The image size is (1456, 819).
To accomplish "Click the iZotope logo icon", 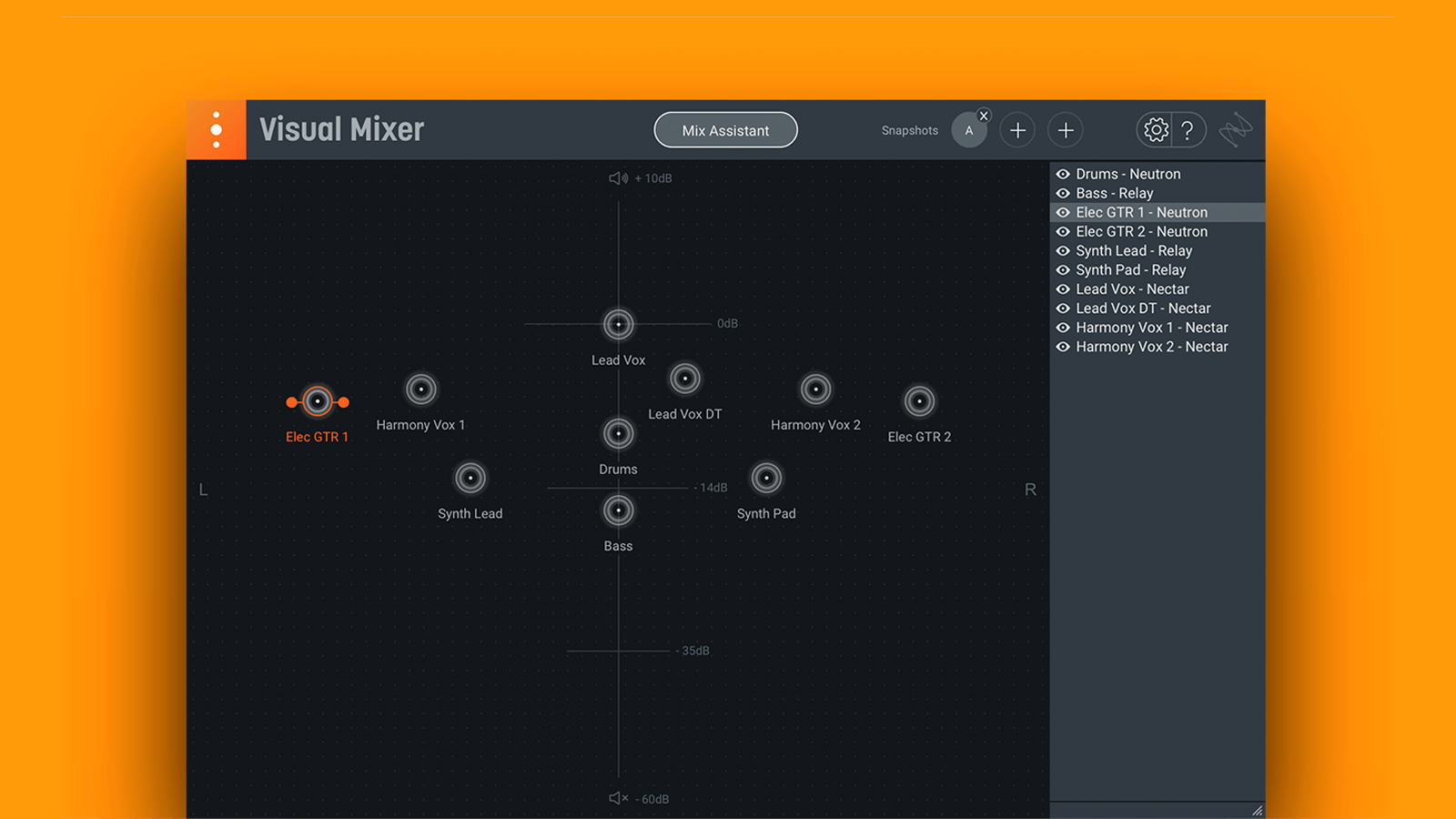I will tap(1236, 130).
